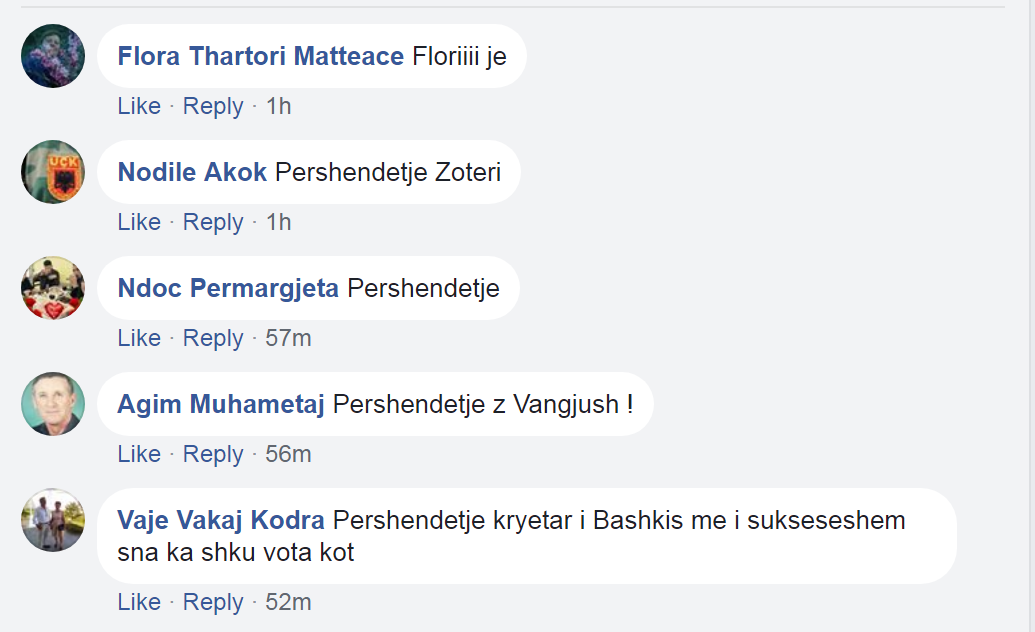Click the 57m timestamp on Ndoc's comment
Image resolution: width=1035 pixels, height=632 pixels.
click(x=288, y=338)
